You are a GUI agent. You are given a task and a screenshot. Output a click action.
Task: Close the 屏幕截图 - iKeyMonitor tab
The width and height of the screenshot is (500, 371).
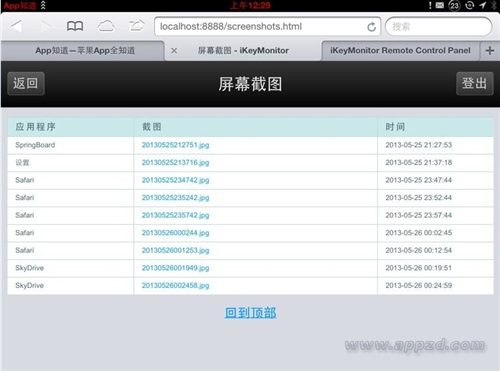[x=174, y=51]
